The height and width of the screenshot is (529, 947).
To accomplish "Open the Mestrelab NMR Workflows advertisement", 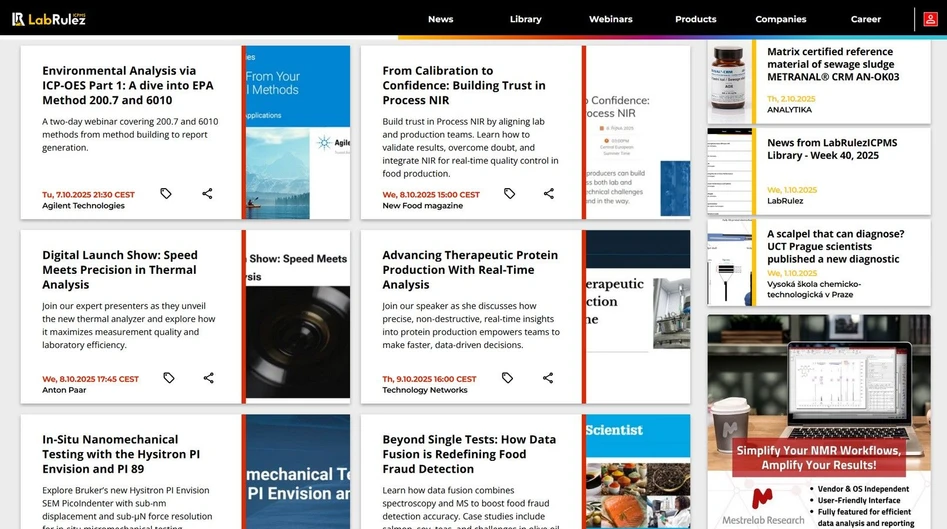I will pyautogui.click(x=819, y=422).
